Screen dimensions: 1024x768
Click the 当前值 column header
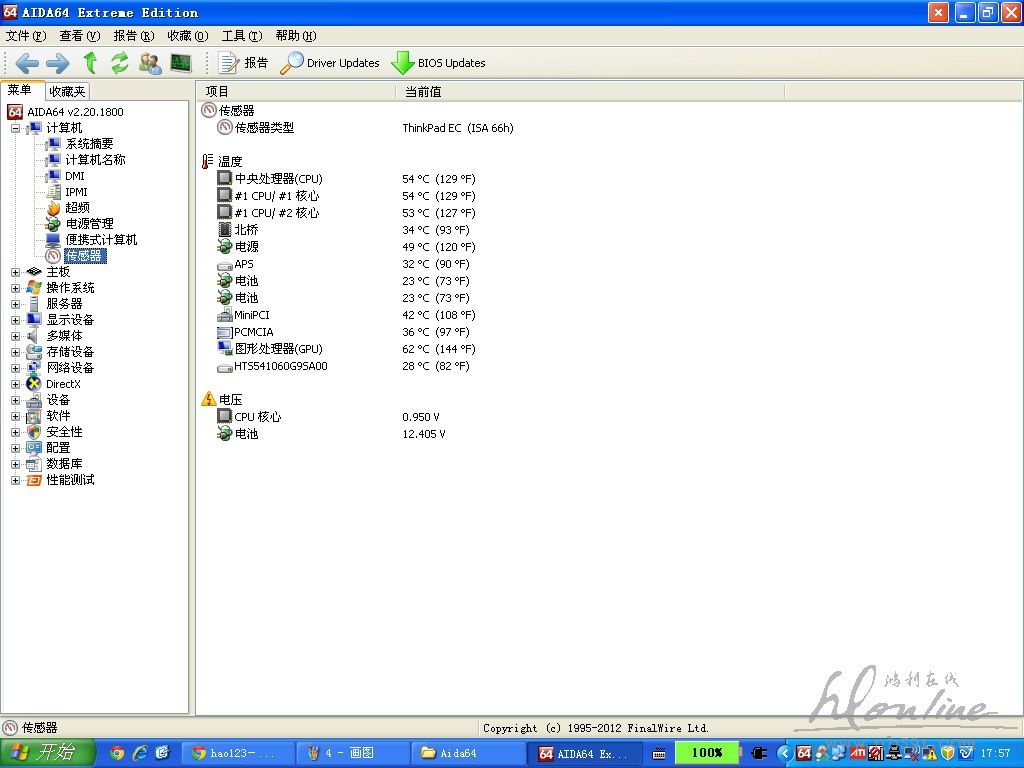590,91
